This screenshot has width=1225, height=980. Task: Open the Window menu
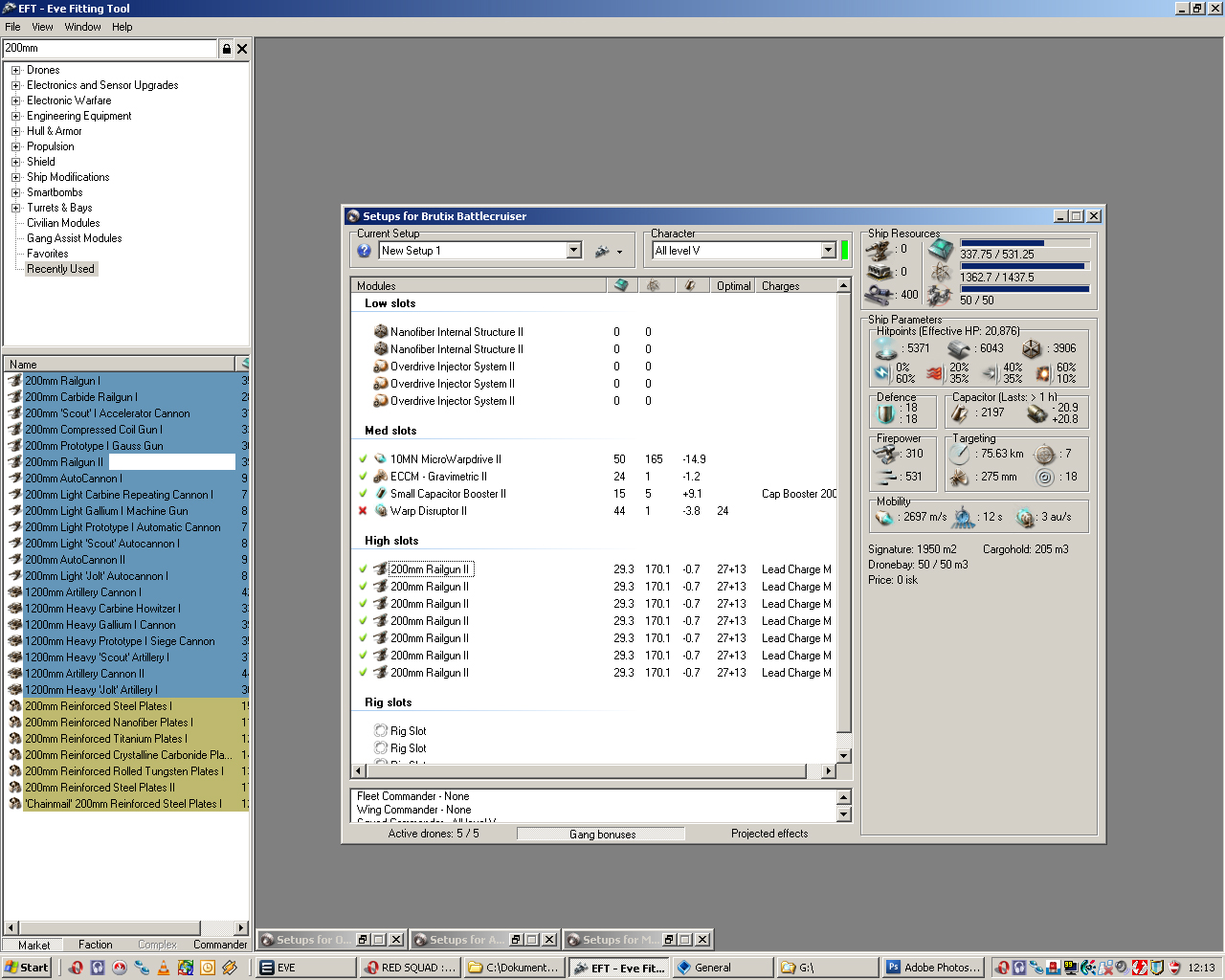click(82, 27)
